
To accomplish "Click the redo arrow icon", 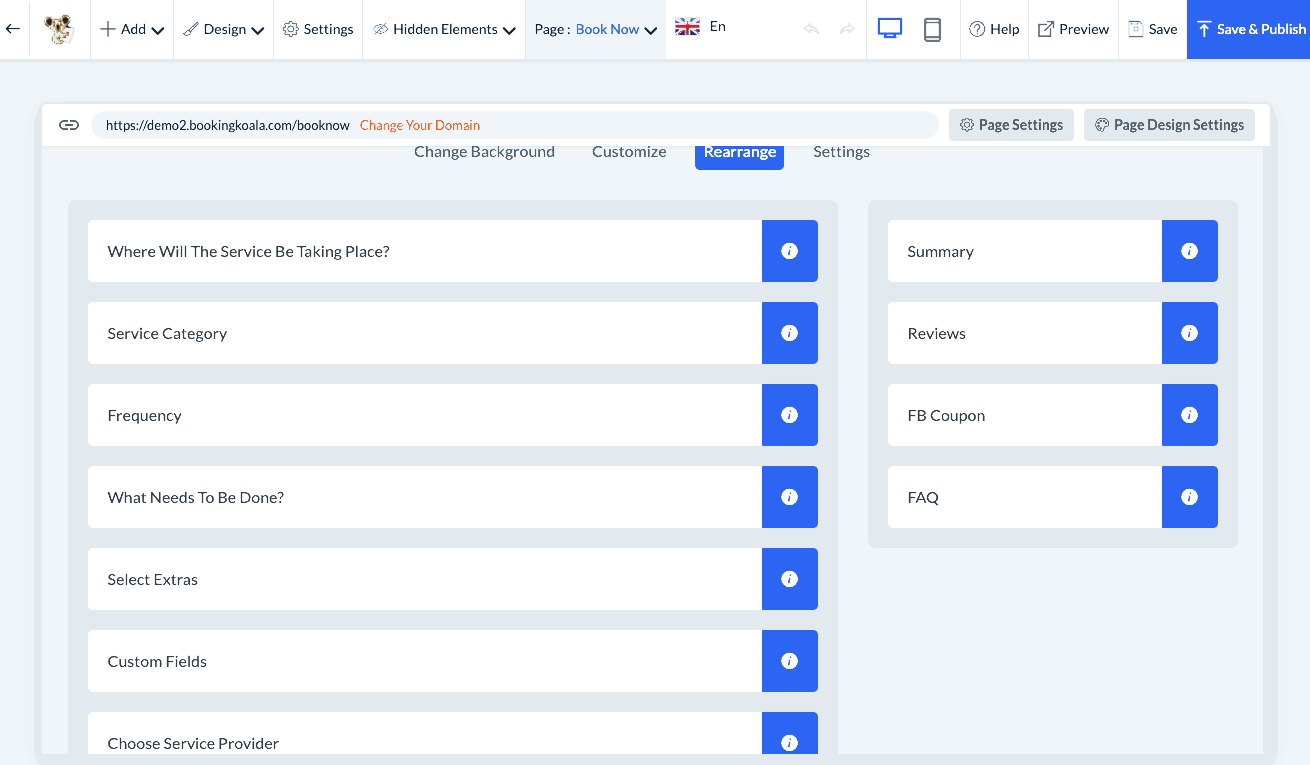I will (x=847, y=29).
